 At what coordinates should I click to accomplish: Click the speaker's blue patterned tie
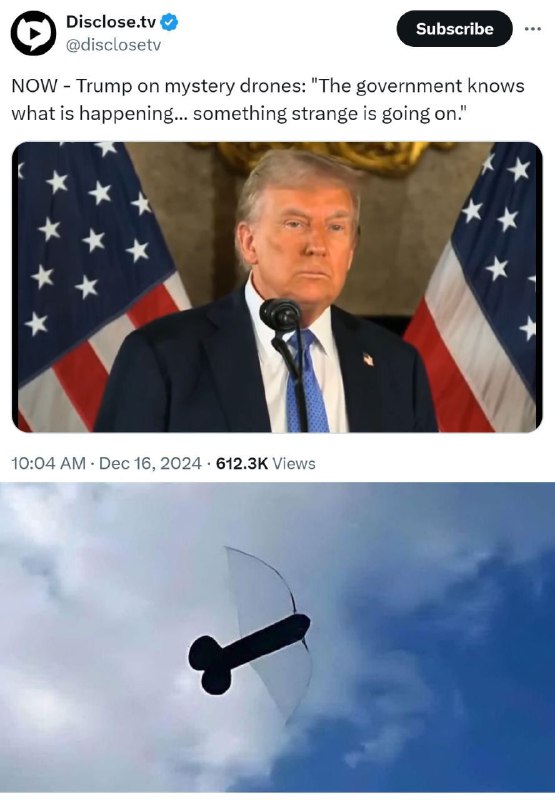tap(307, 381)
